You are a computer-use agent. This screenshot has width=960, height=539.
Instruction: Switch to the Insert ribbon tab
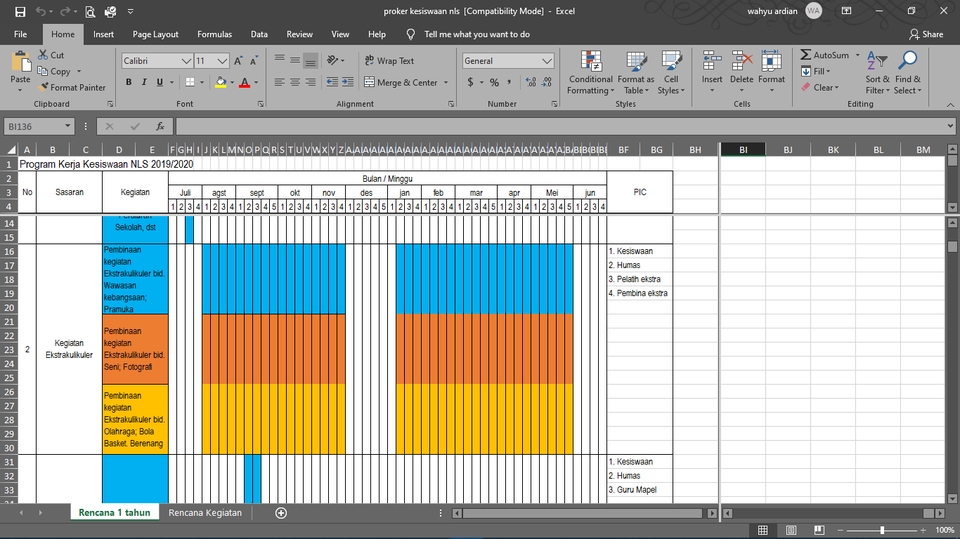(103, 34)
